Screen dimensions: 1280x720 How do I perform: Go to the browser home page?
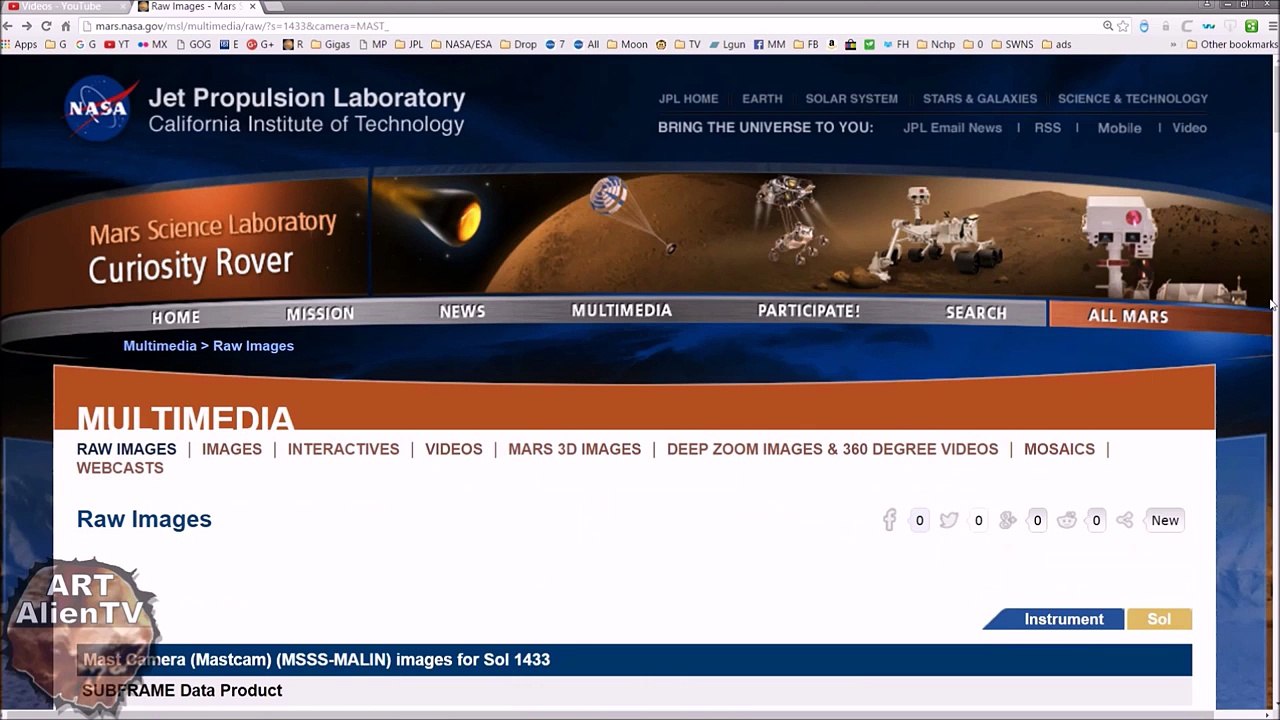[x=66, y=26]
